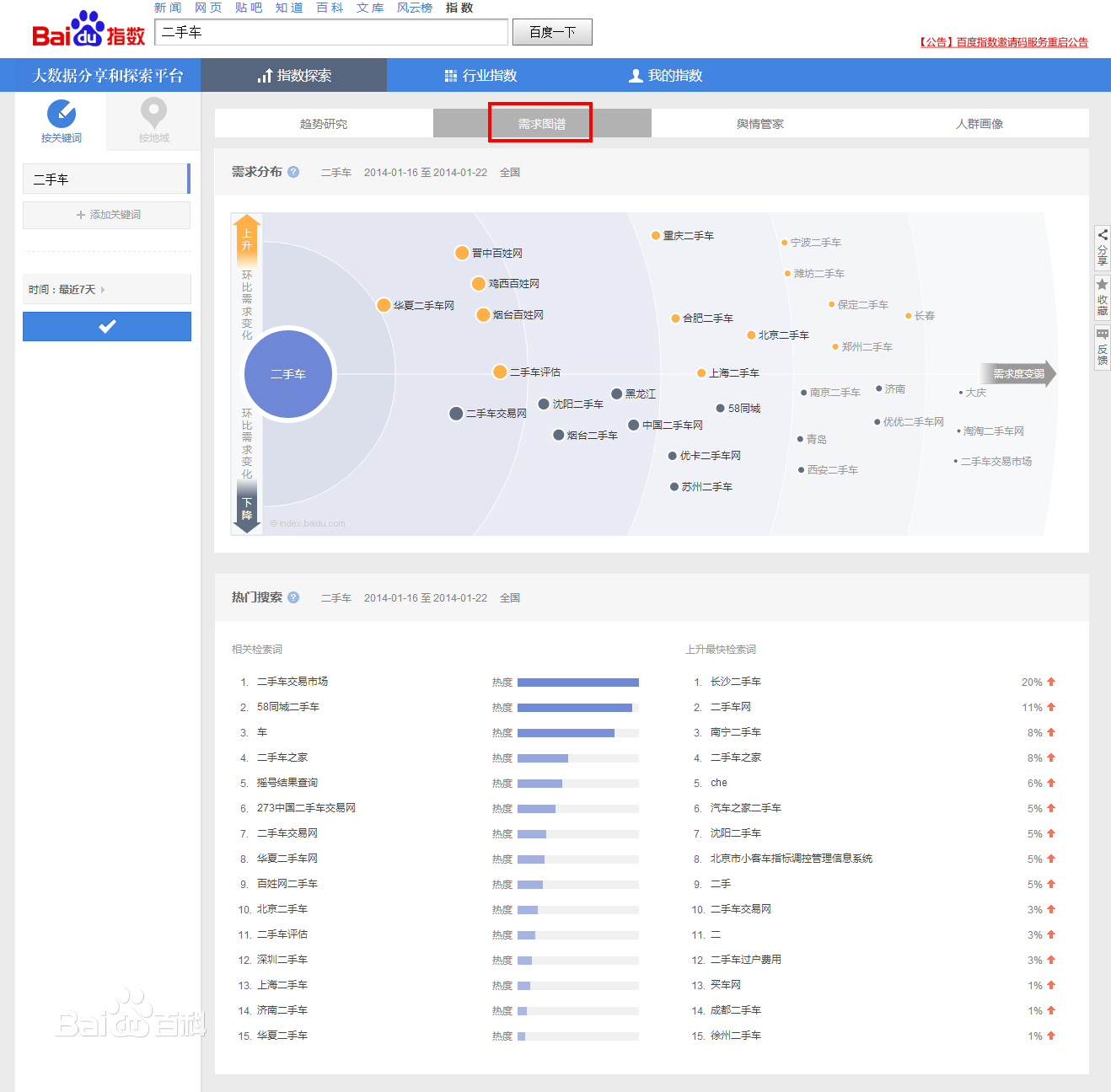Screen dimensions: 1111x1092
Task: Click the help icon beside 需求分布
Action: click(293, 172)
